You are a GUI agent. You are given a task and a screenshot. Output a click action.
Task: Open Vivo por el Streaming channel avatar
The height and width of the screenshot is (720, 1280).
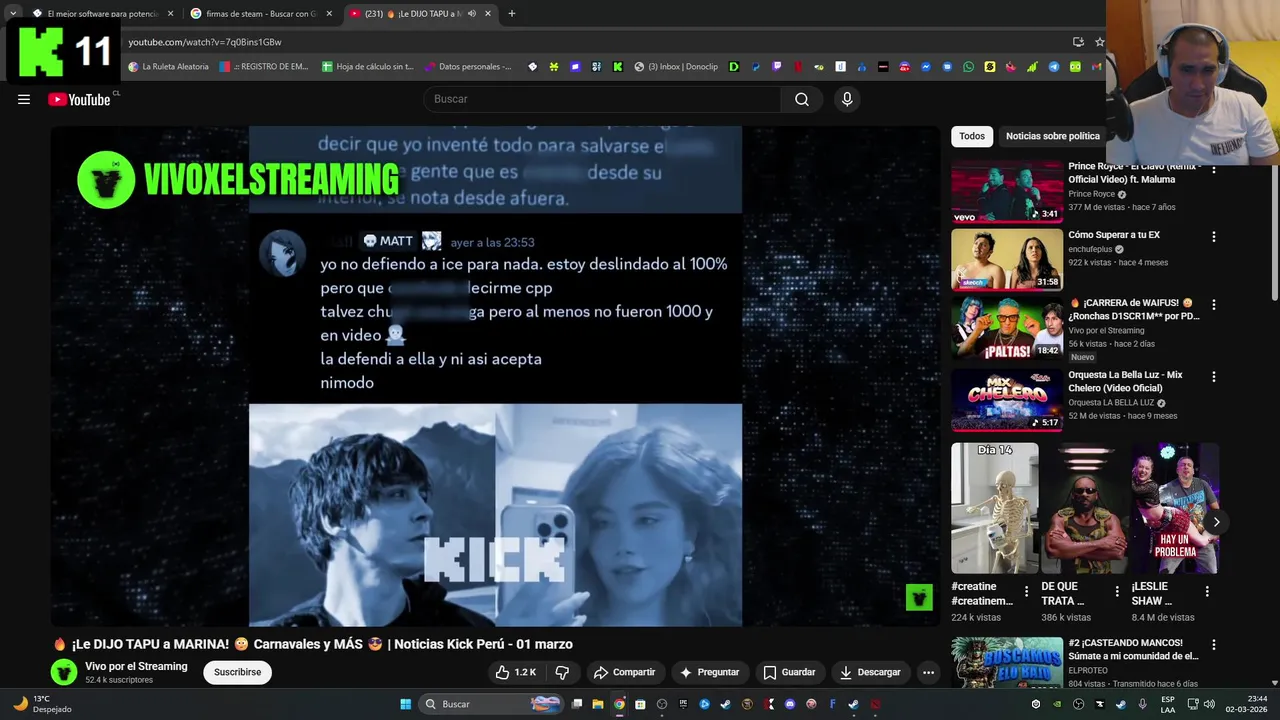(64, 672)
